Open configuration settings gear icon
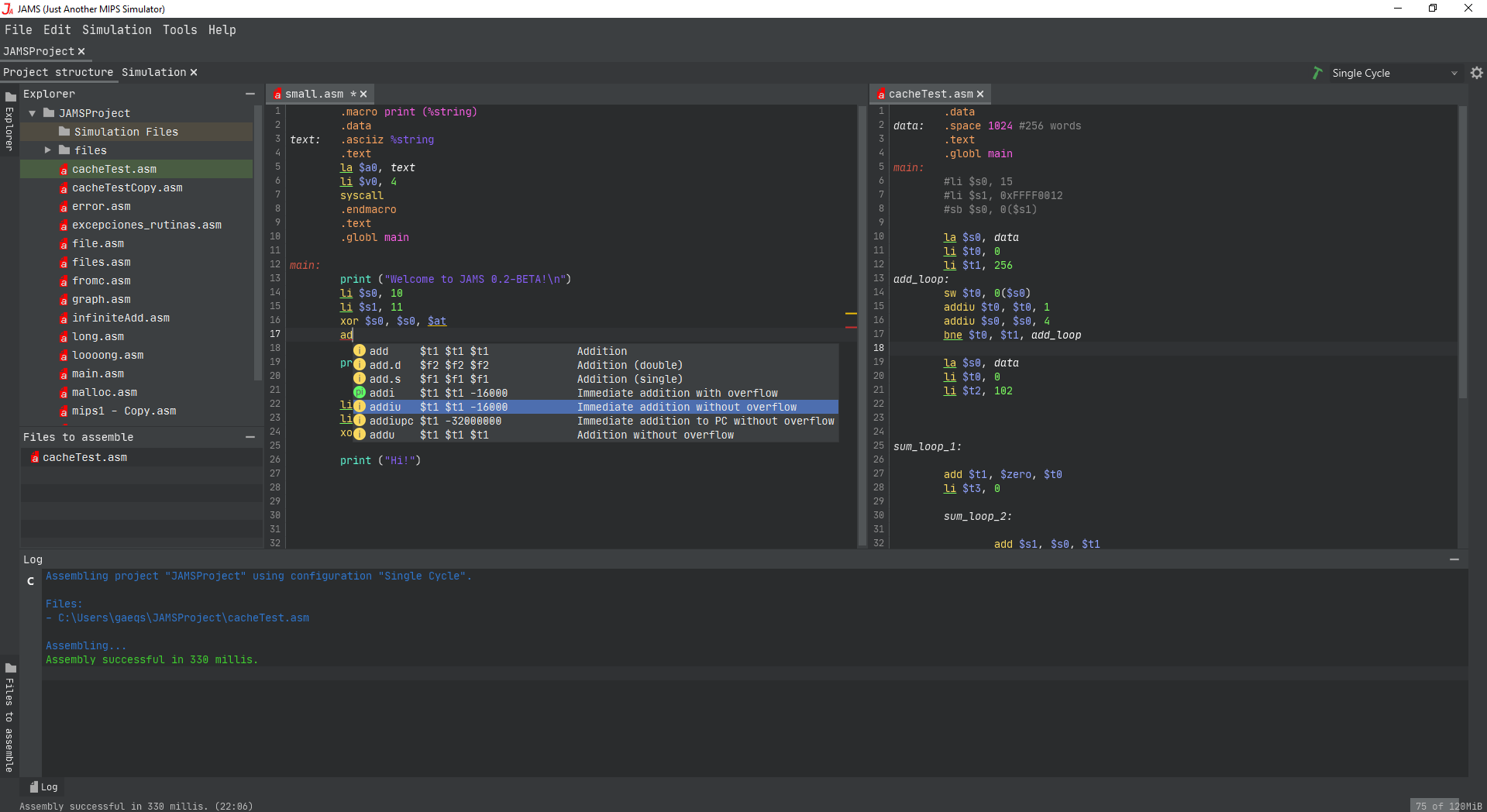The image size is (1487, 812). tap(1477, 73)
